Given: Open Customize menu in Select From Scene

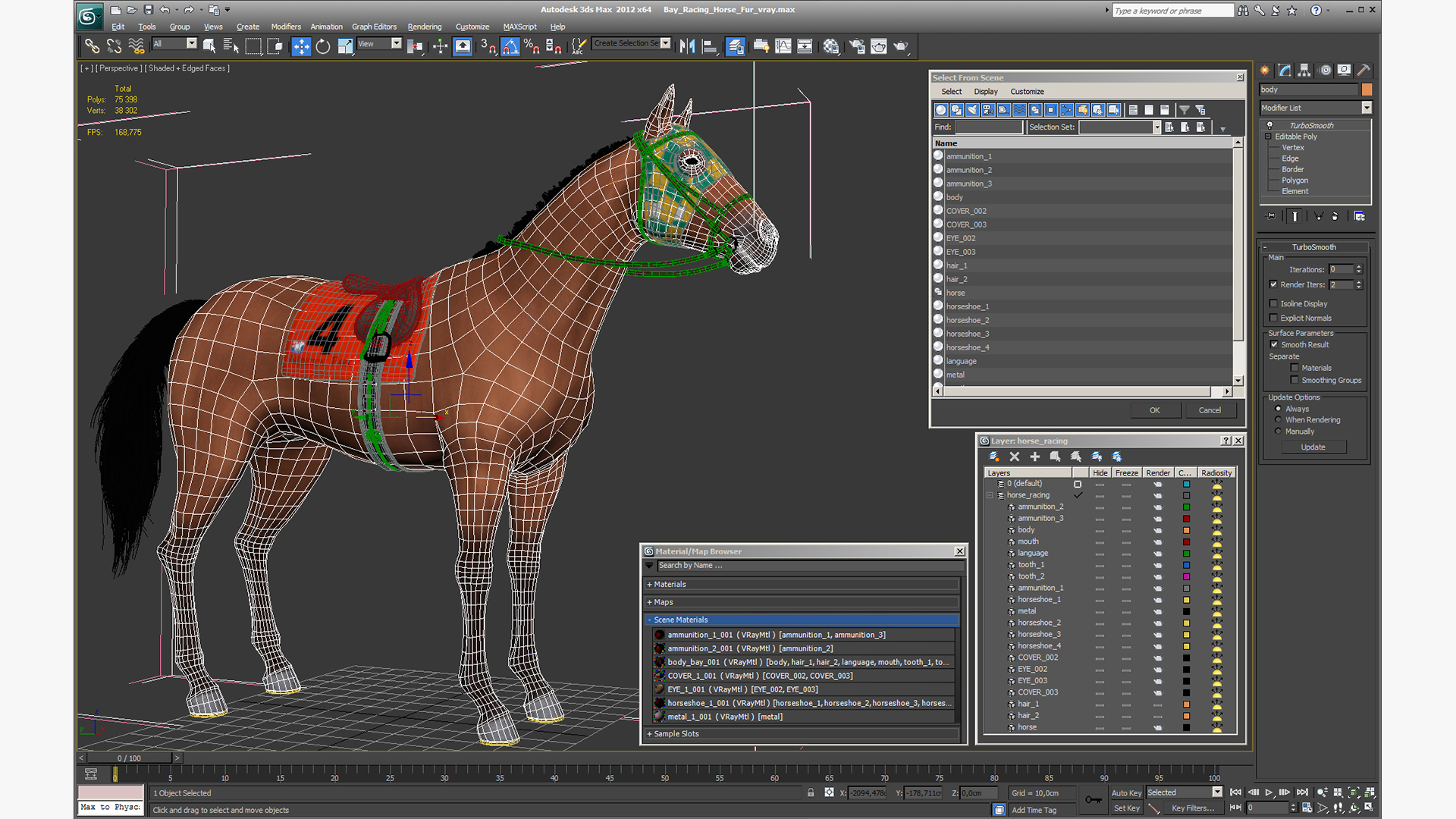Looking at the screenshot, I should point(1027,91).
